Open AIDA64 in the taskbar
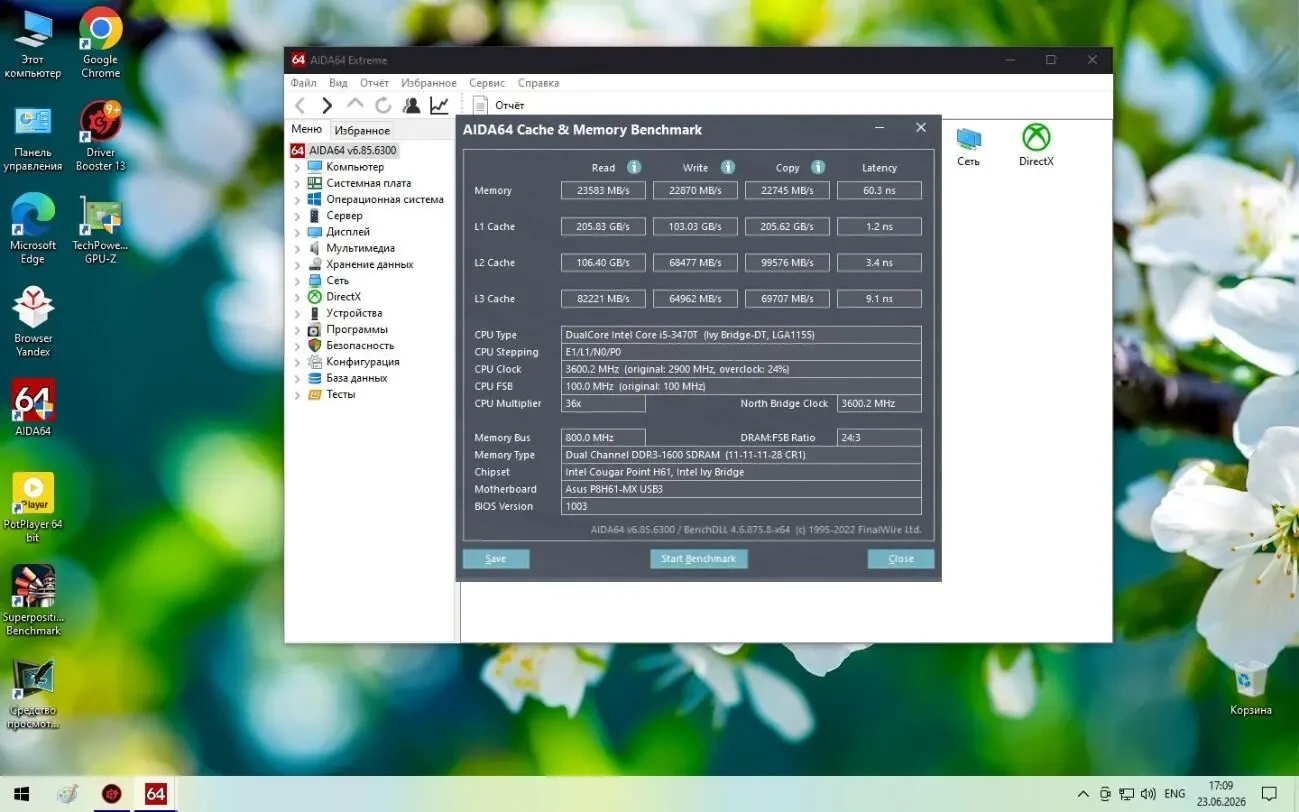The height and width of the screenshot is (812, 1299). pyautogui.click(x=156, y=794)
